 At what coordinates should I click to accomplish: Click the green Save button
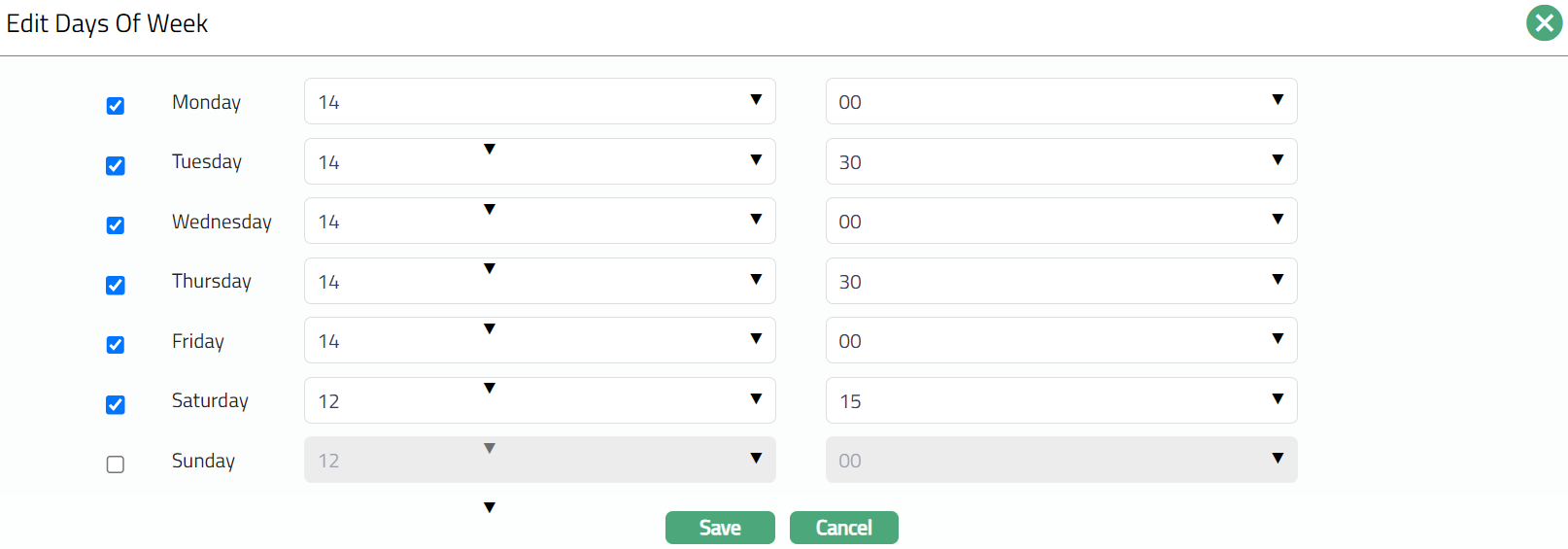[x=720, y=528]
